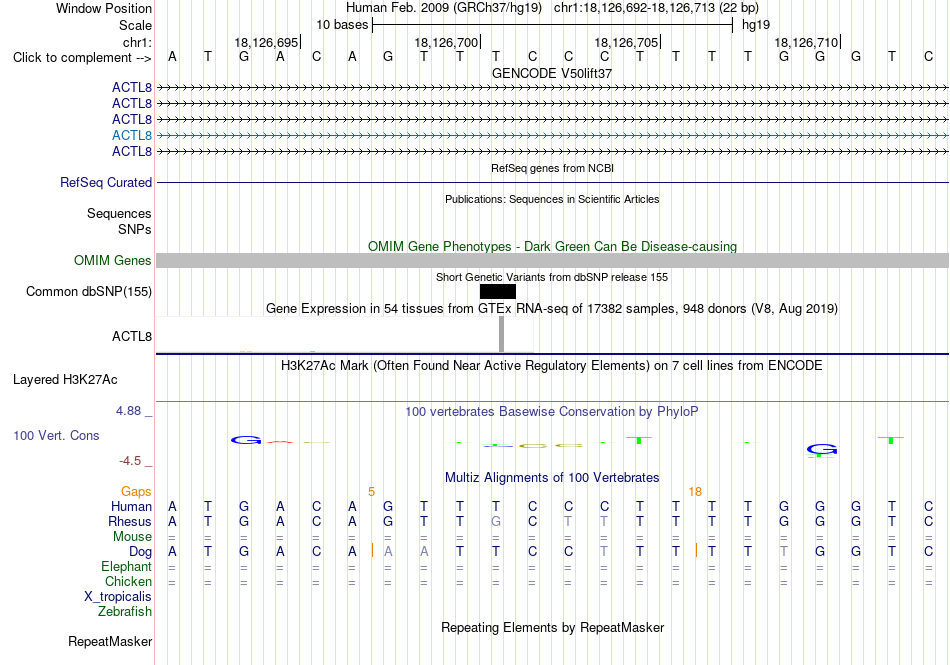Click the X_tropicalis species label

118,597
